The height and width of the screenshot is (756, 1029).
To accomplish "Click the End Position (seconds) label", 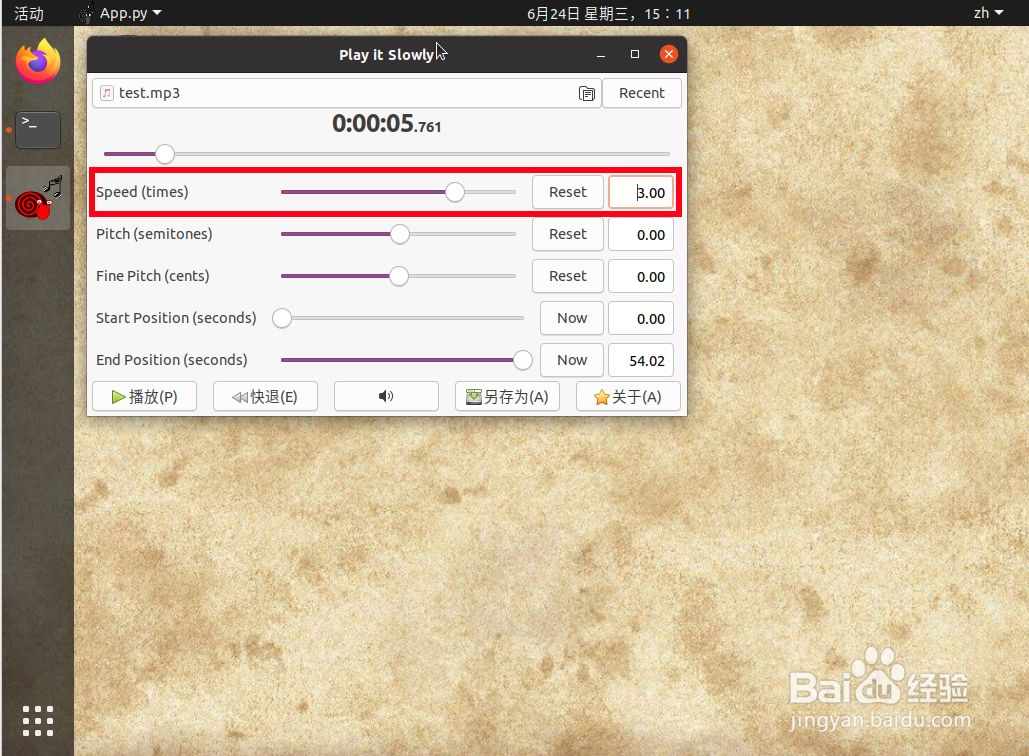I will (172, 360).
